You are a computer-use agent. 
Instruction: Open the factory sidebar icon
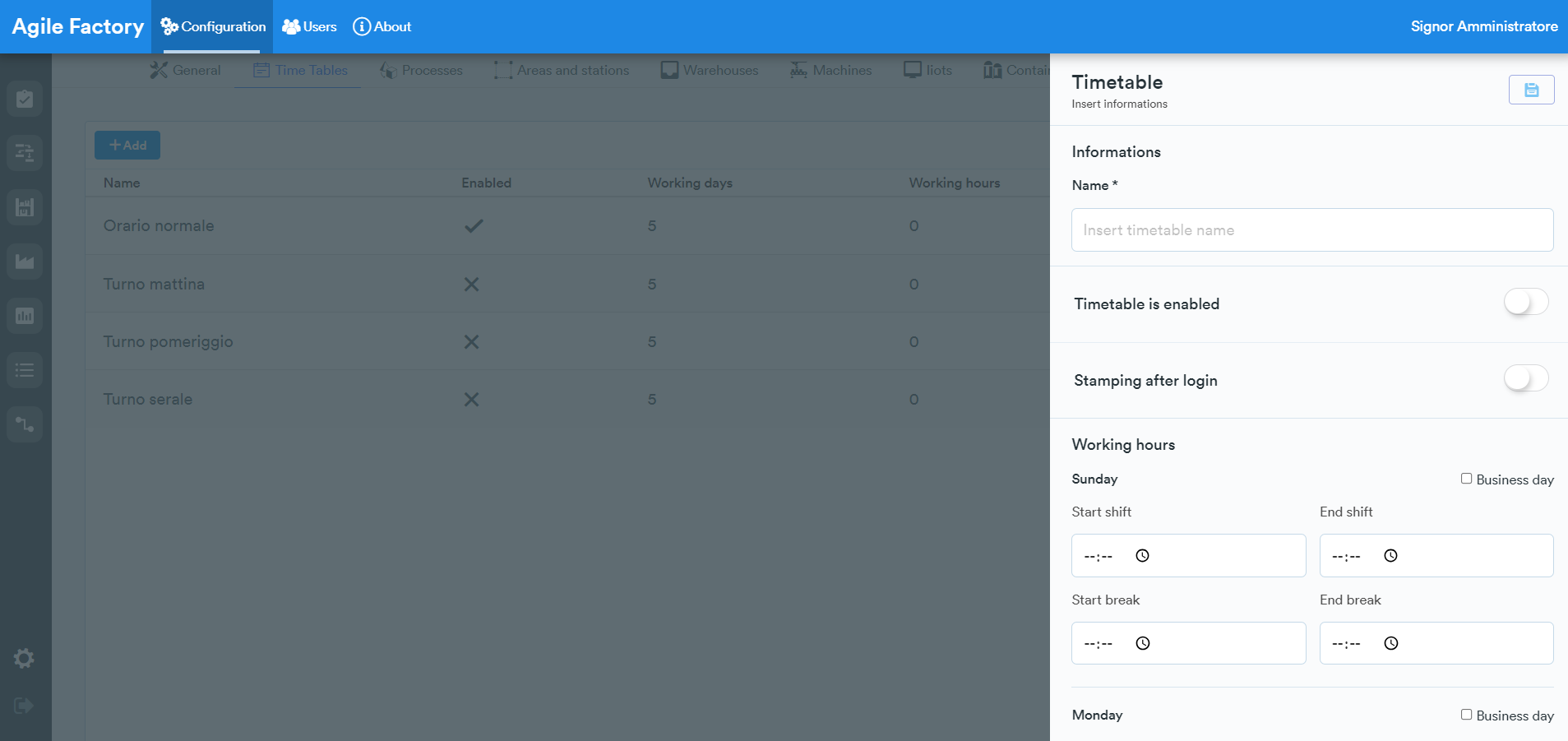coord(25,262)
